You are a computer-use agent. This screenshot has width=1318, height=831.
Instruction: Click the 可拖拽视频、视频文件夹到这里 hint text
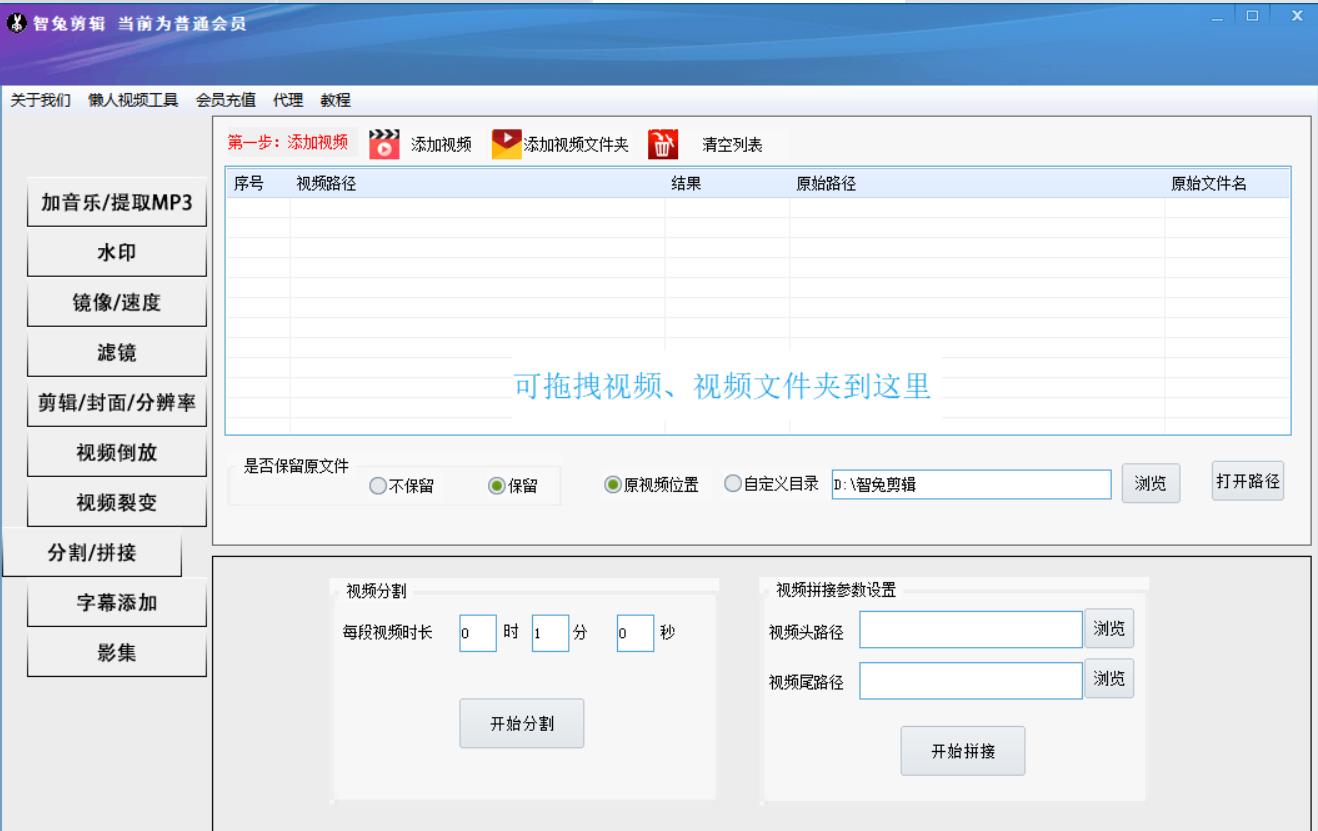click(x=723, y=385)
